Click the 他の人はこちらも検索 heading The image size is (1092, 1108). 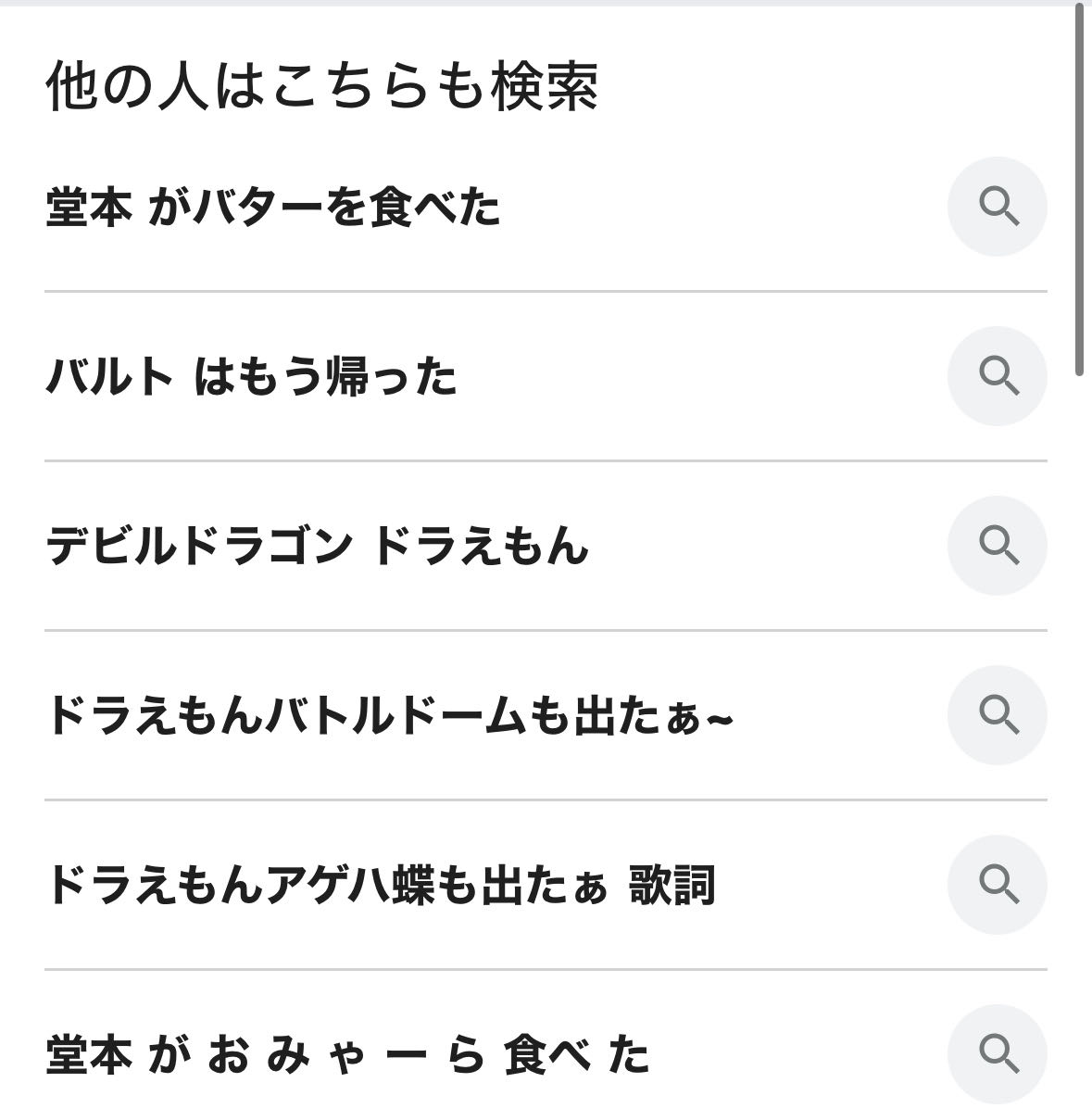click(321, 87)
